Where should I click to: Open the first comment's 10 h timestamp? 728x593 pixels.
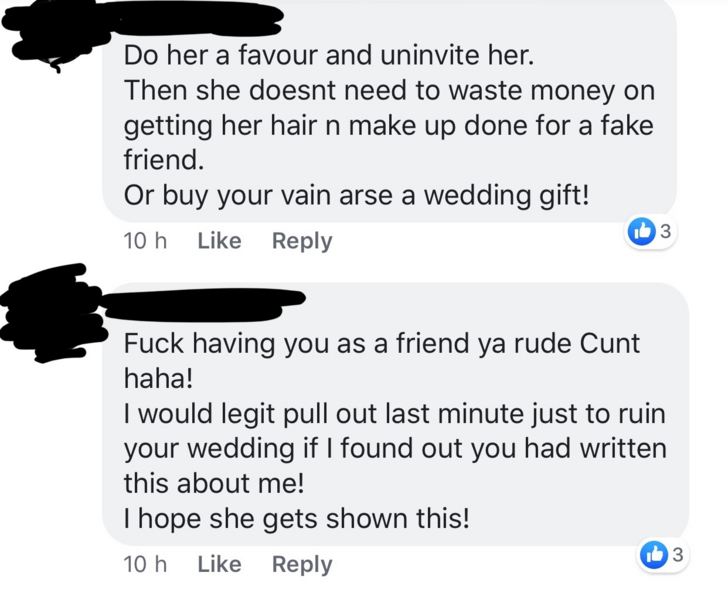pos(145,241)
